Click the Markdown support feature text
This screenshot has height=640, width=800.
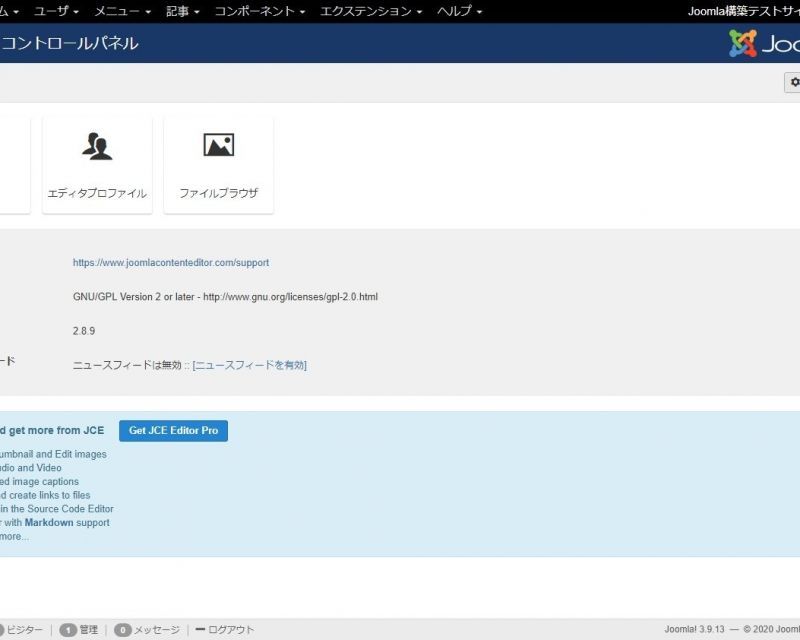pos(52,523)
